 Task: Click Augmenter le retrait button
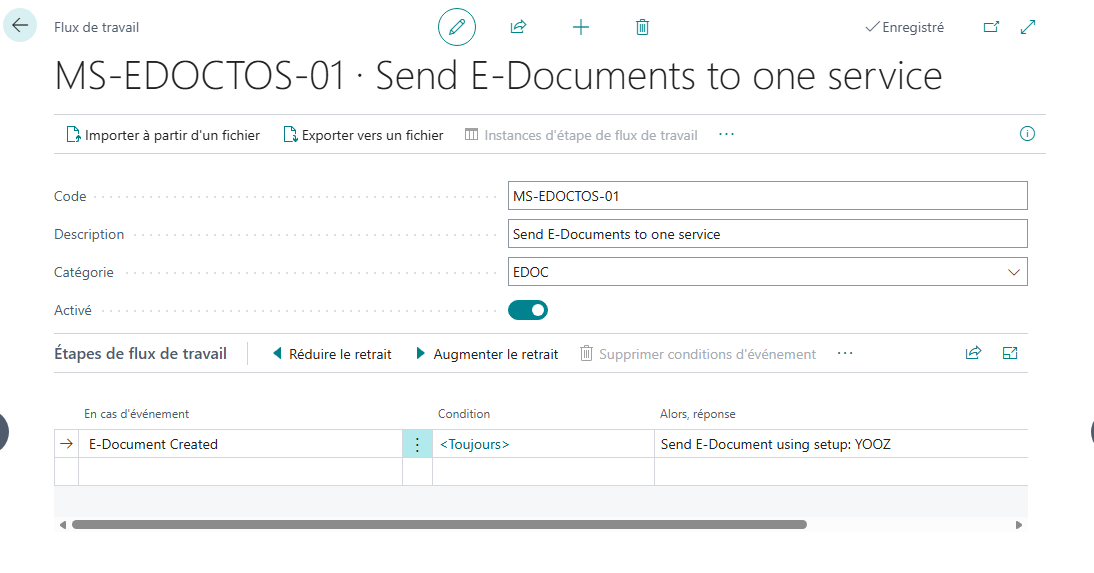click(x=487, y=354)
